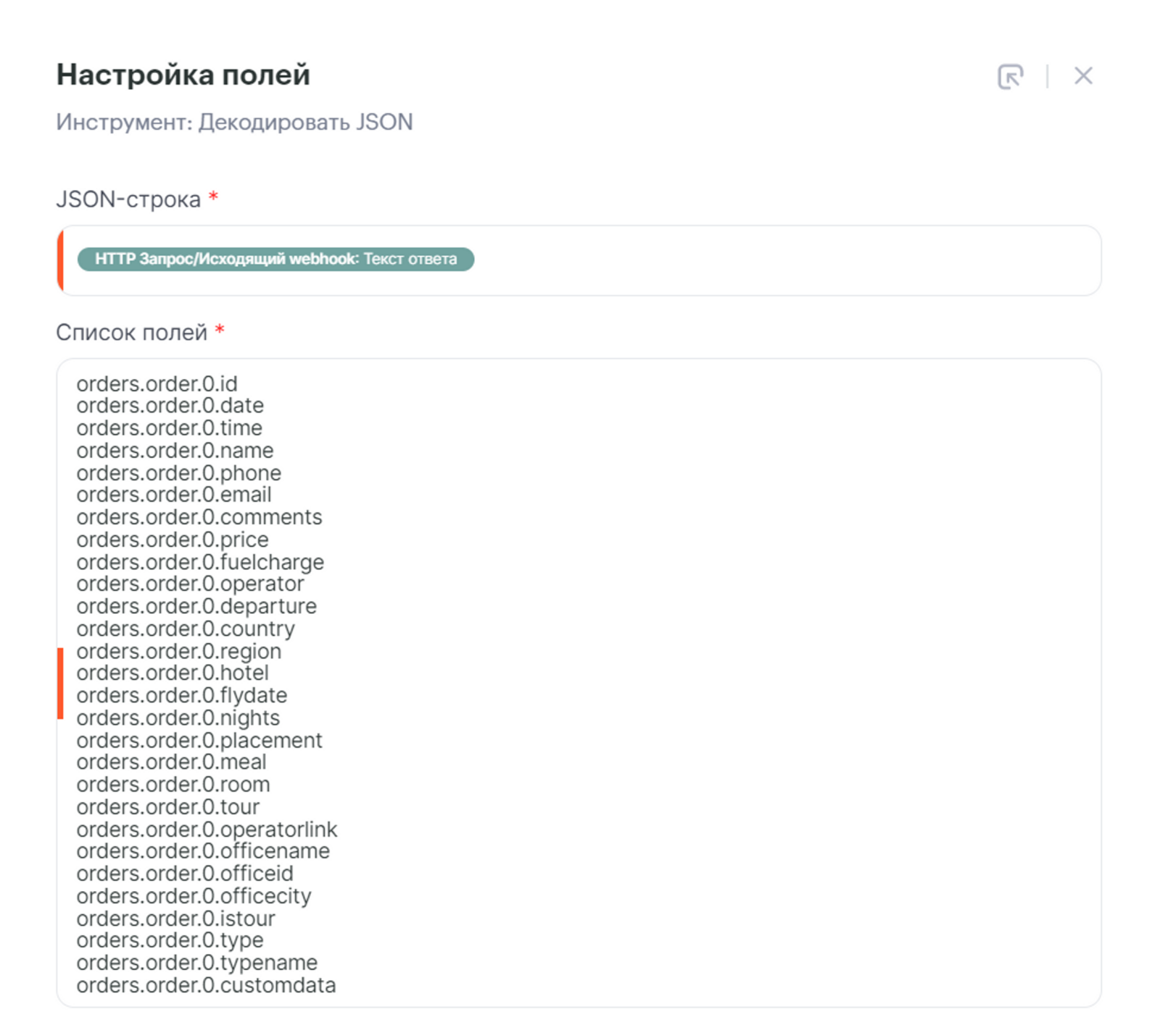Click the HTTP Запрос/Исходящий webhook variable tag
1160x1036 pixels.
[x=275, y=260]
